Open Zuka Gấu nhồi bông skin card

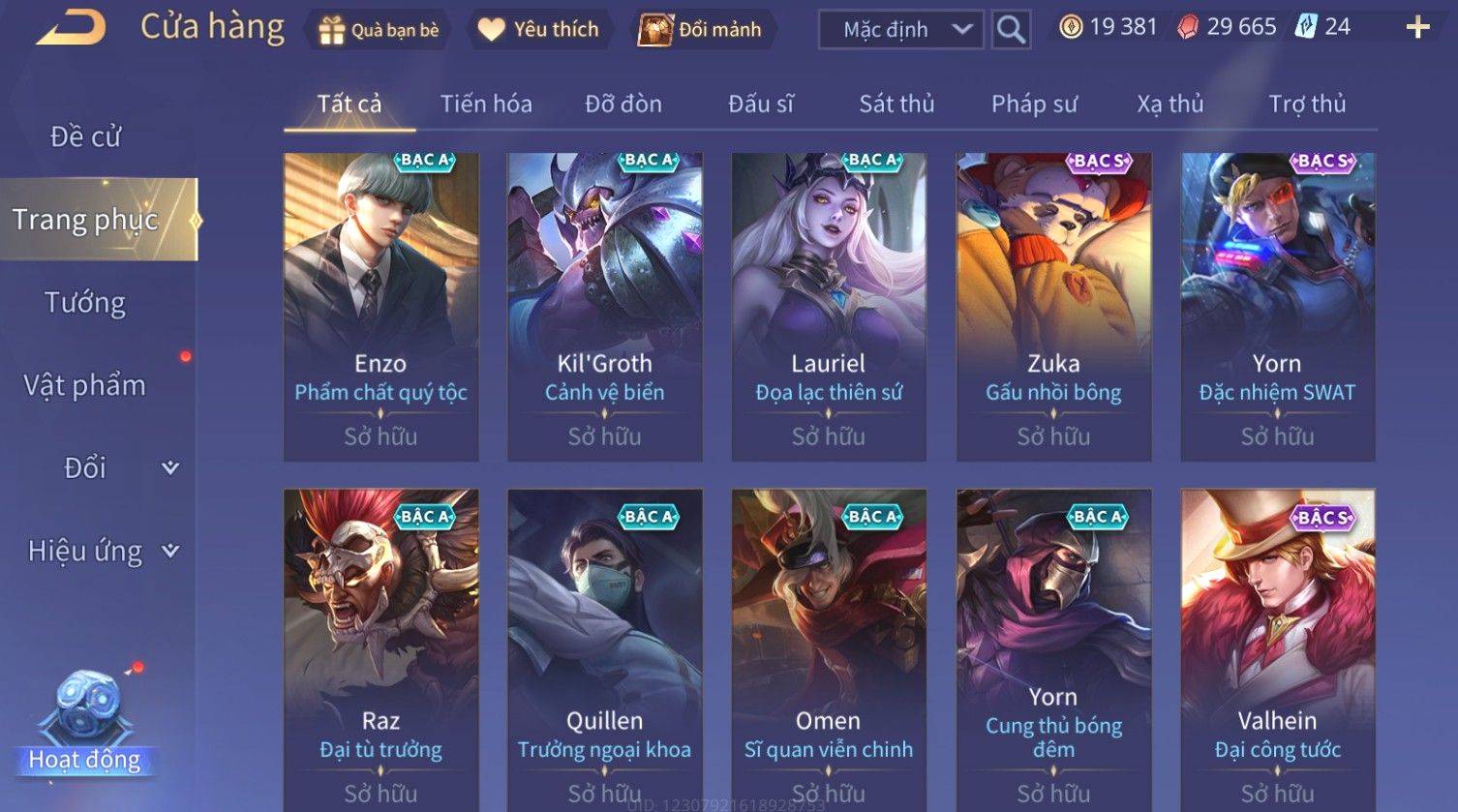(1053, 306)
